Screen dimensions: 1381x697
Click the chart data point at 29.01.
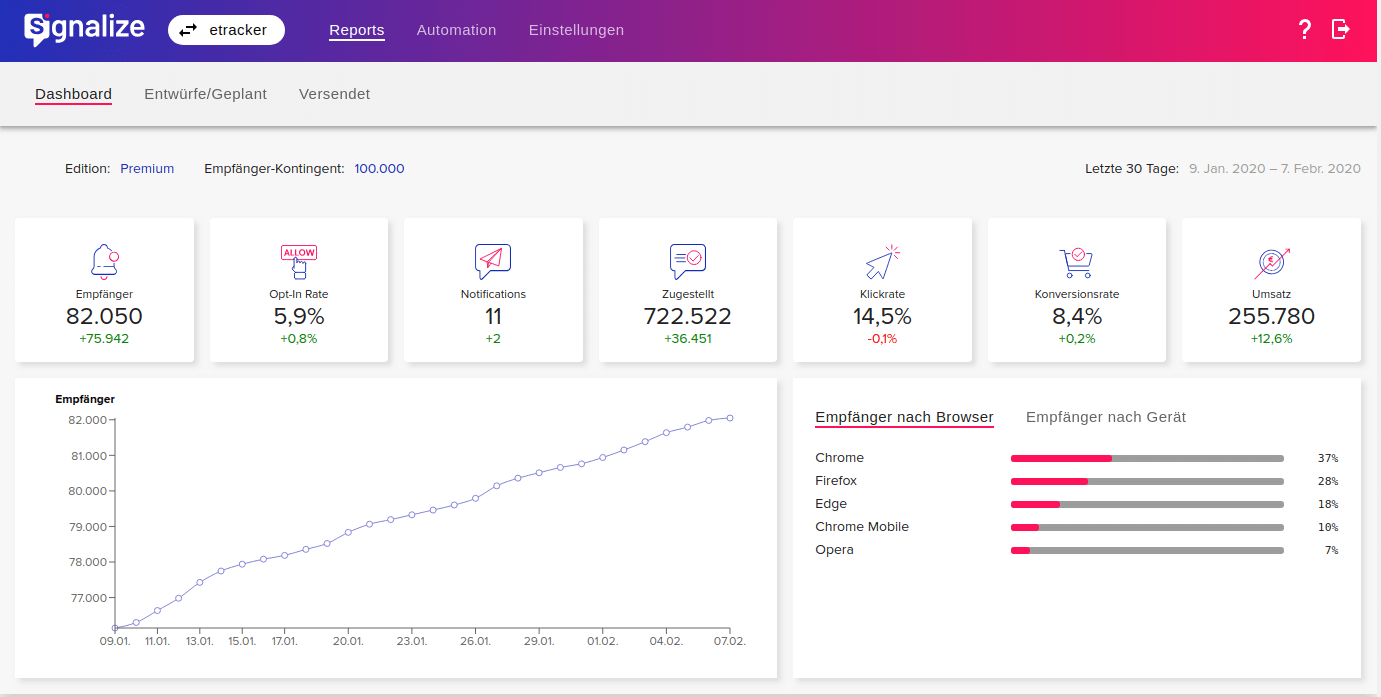pos(539,472)
